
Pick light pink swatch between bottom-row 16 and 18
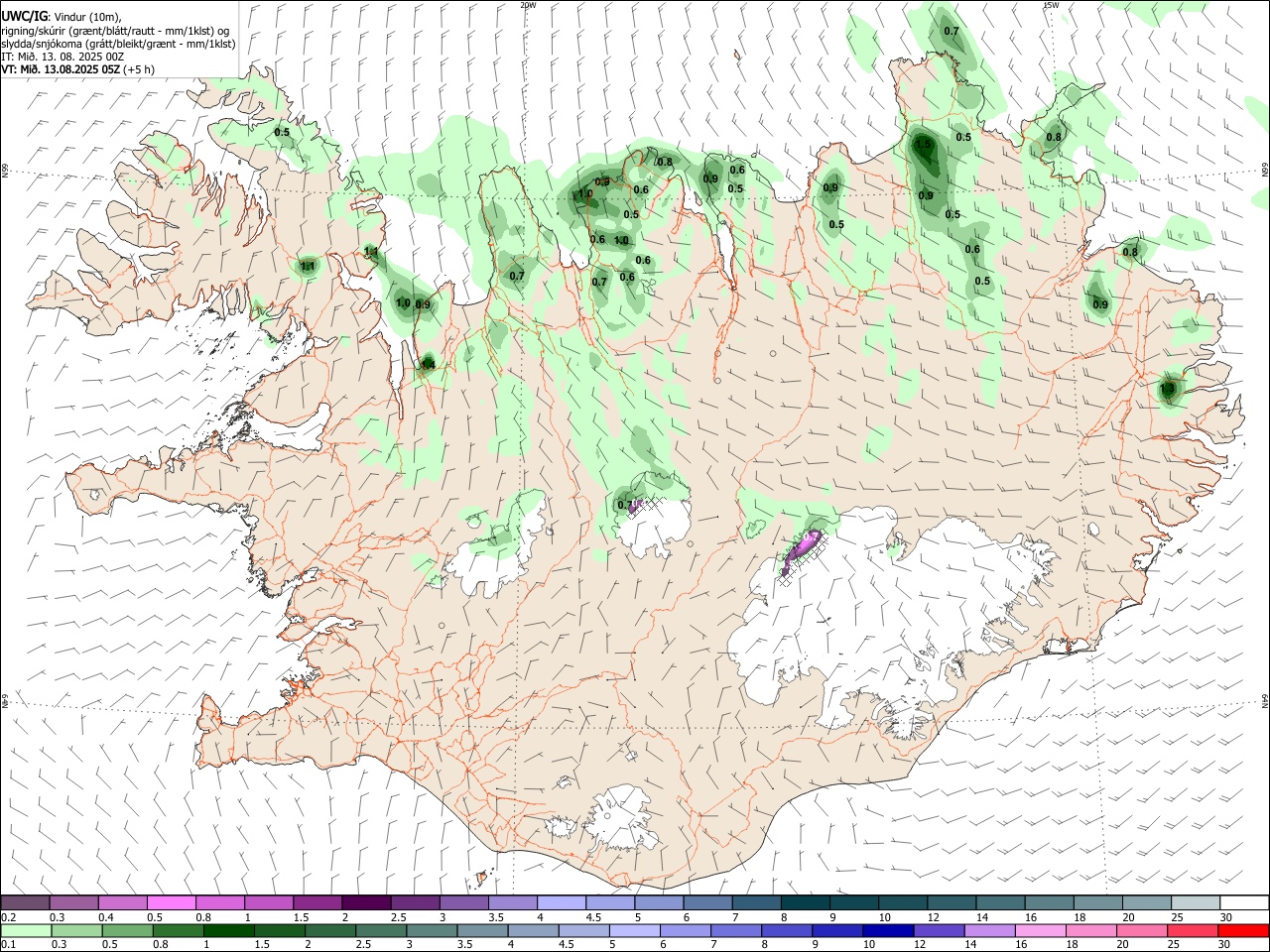click(1039, 930)
